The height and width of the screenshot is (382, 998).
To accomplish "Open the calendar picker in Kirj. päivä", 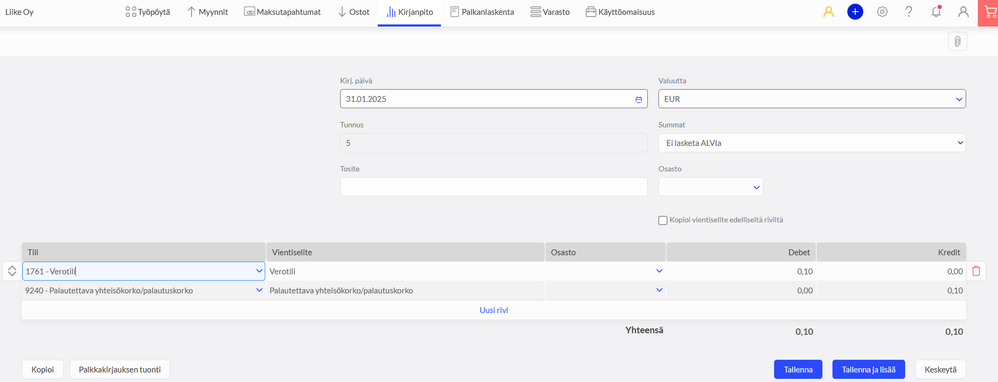I will click(x=638, y=99).
